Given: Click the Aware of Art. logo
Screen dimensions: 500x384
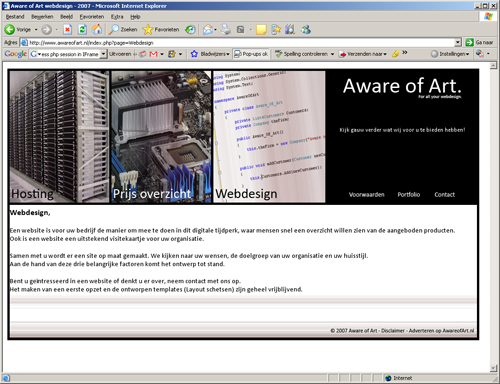Looking at the screenshot, I should (x=402, y=86).
